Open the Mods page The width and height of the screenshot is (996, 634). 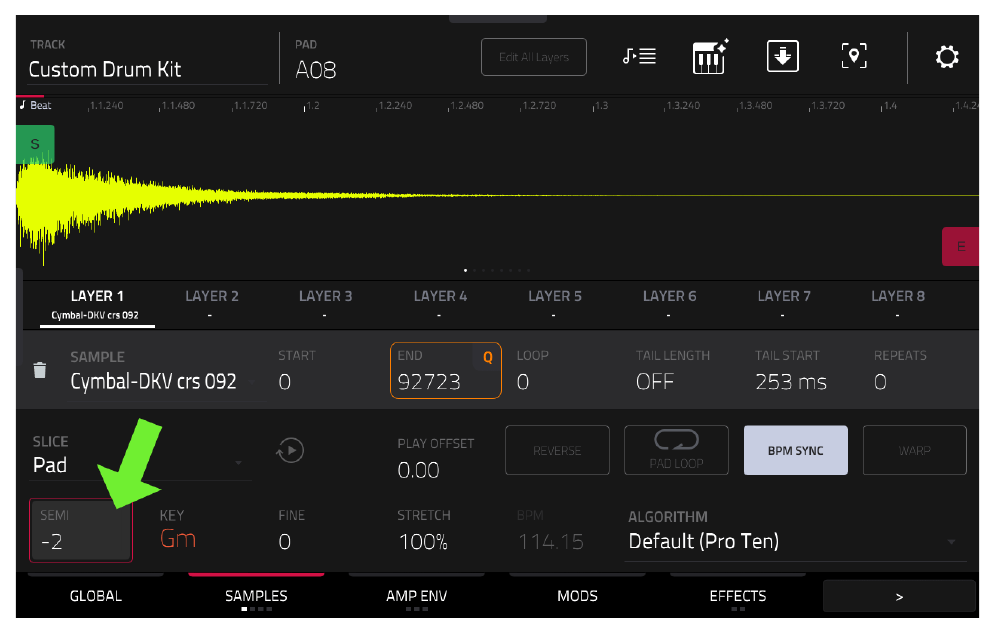(x=577, y=595)
